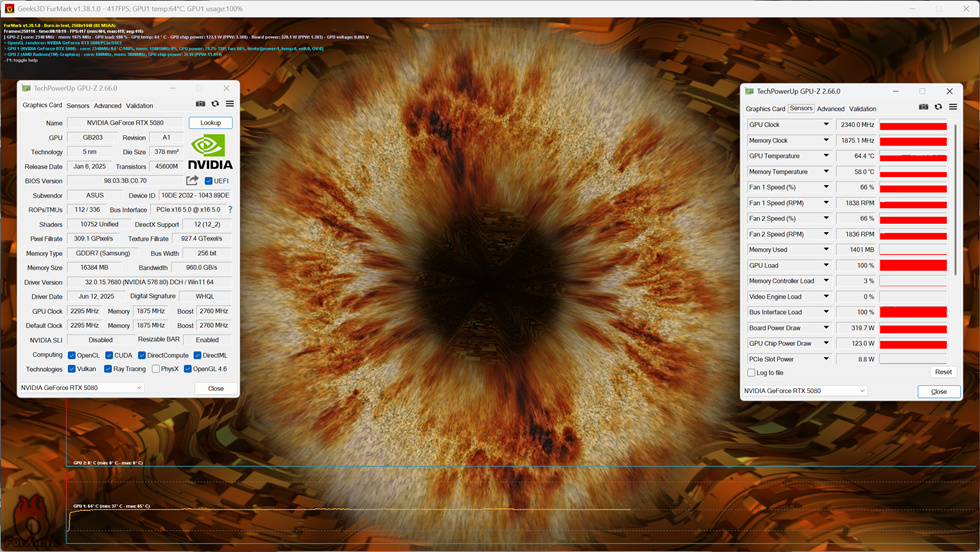Click screenshot camera icon in left GPU-Z window
Image resolution: width=980 pixels, height=552 pixels.
pos(201,104)
